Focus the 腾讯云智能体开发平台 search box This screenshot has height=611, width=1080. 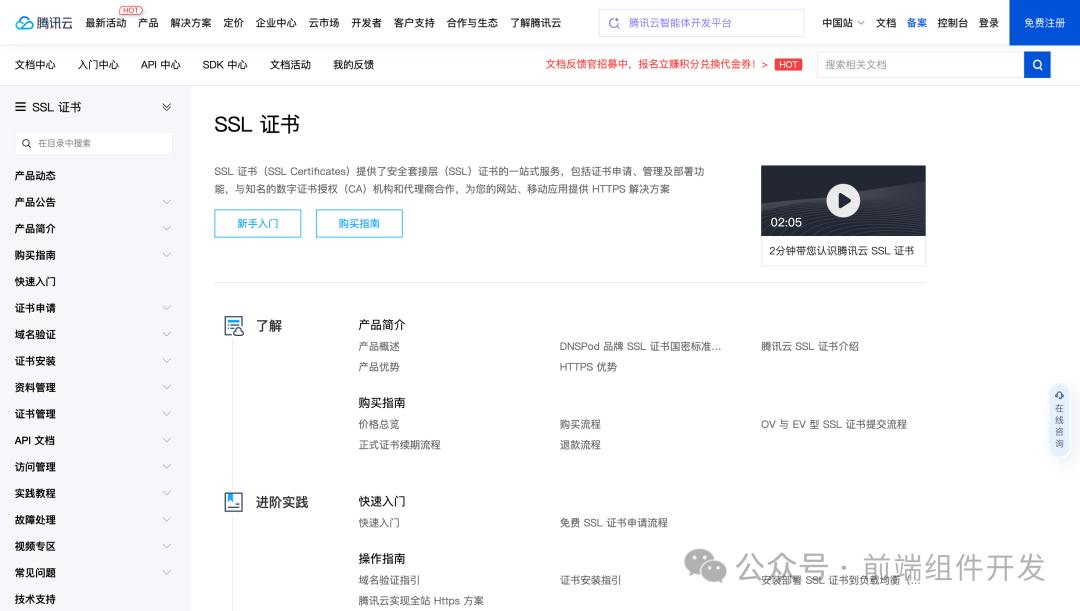(x=701, y=23)
